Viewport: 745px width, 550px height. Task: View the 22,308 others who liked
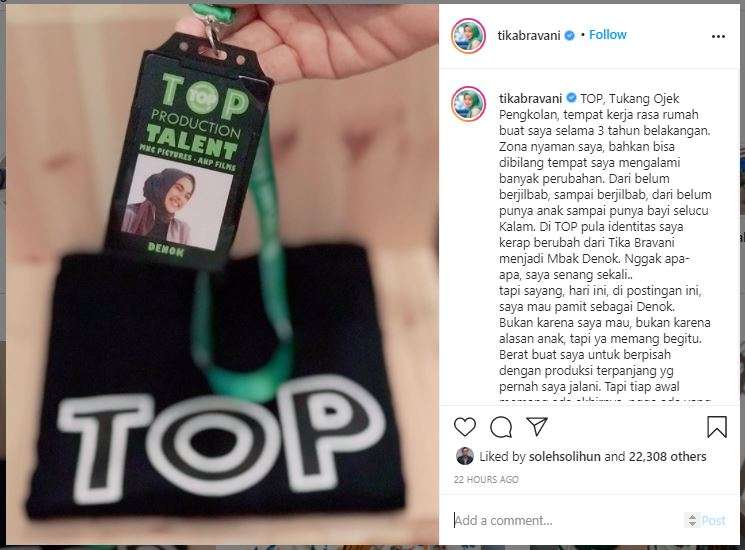click(667, 456)
